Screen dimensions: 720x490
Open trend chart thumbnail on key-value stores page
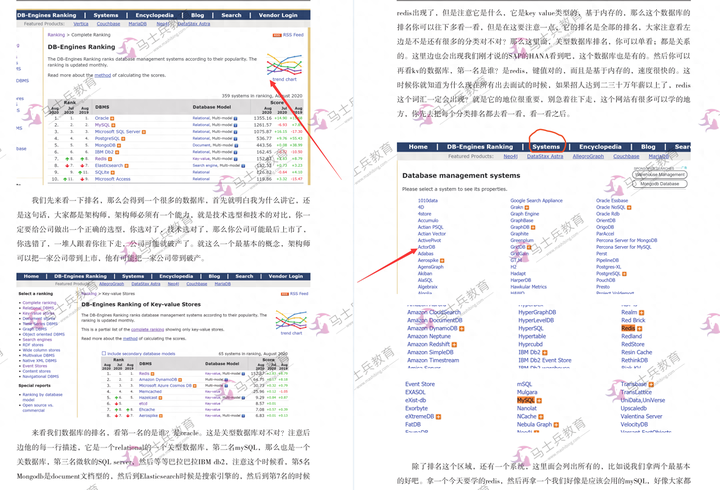(291, 320)
